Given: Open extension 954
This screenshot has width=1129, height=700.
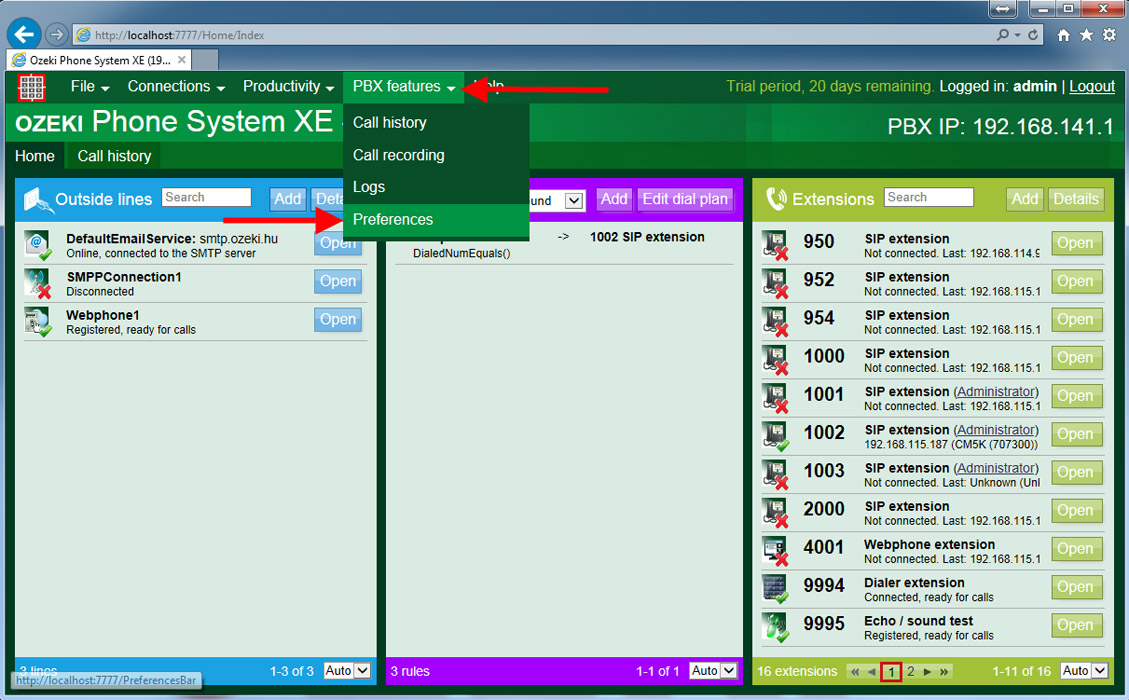Looking at the screenshot, I should pos(1076,319).
